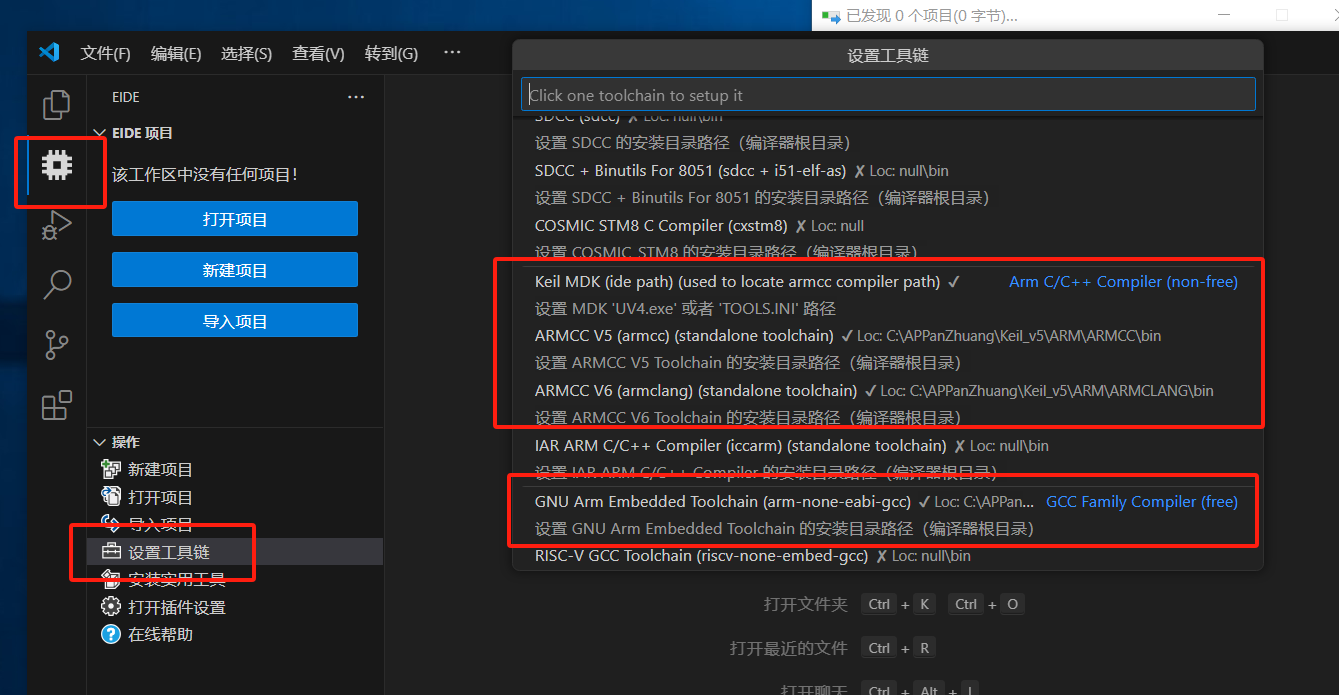Open the 文件(F) menu

coord(105,53)
